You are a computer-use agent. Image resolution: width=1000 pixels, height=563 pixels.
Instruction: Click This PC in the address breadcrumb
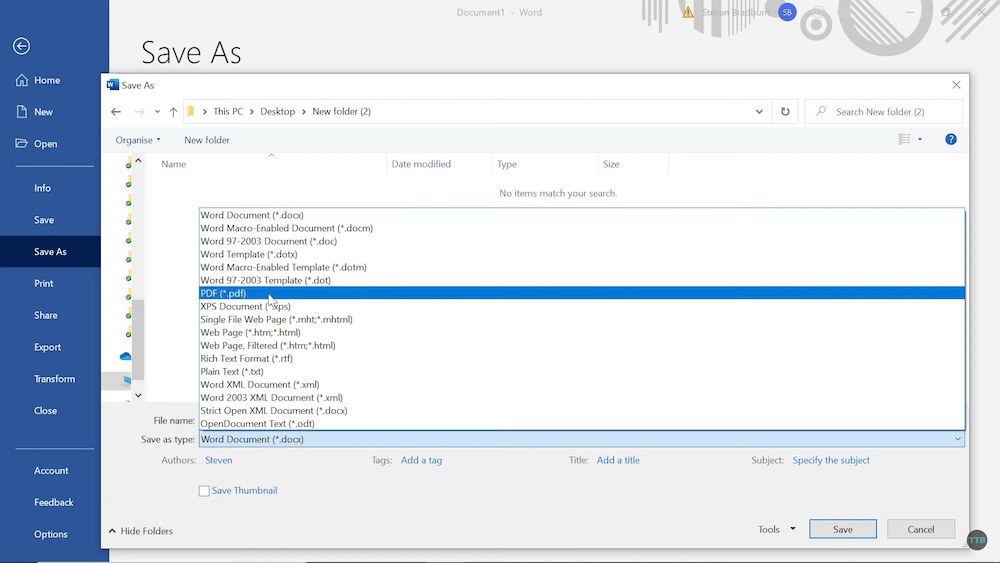pos(228,112)
